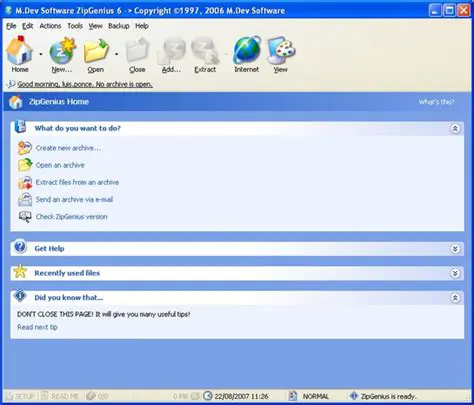This screenshot has width=474, height=405.
Task: Click the 0 MB size status text
Action: pyautogui.click(x=181, y=396)
